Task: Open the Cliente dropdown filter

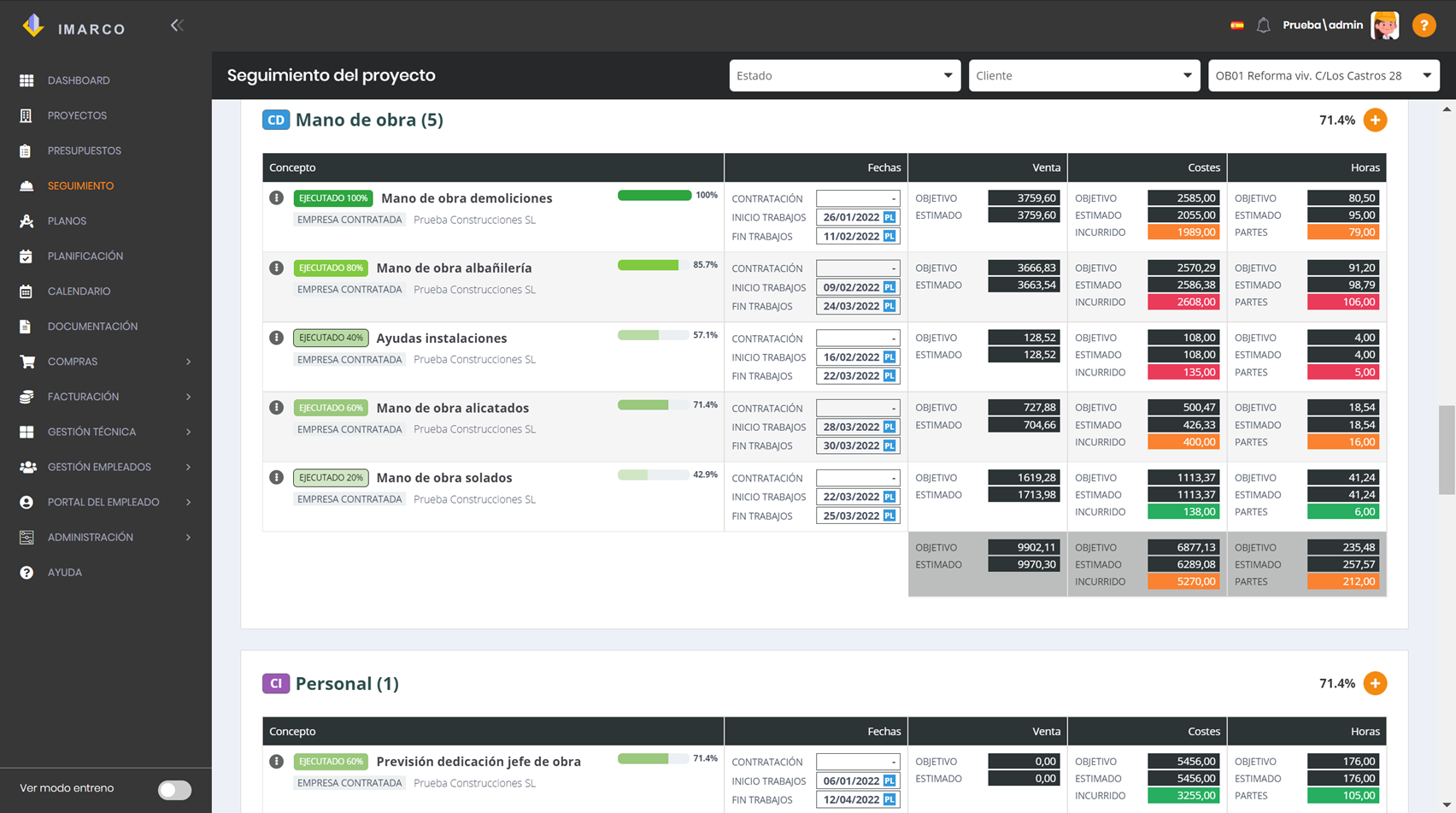Action: click(1083, 75)
